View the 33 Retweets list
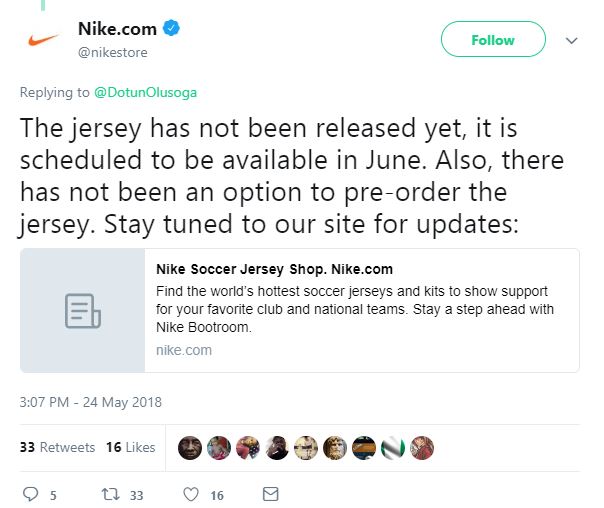This screenshot has height=508, width=604. click(x=58, y=447)
